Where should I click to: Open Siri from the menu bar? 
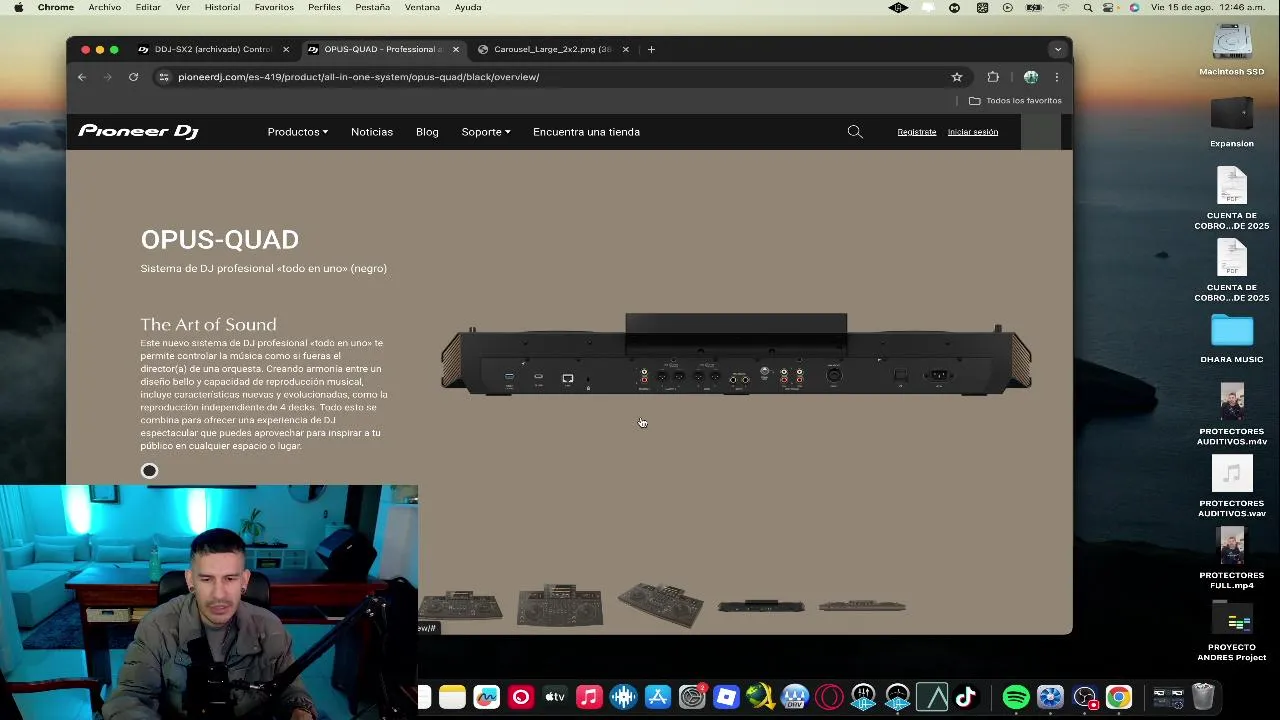coord(1134,7)
